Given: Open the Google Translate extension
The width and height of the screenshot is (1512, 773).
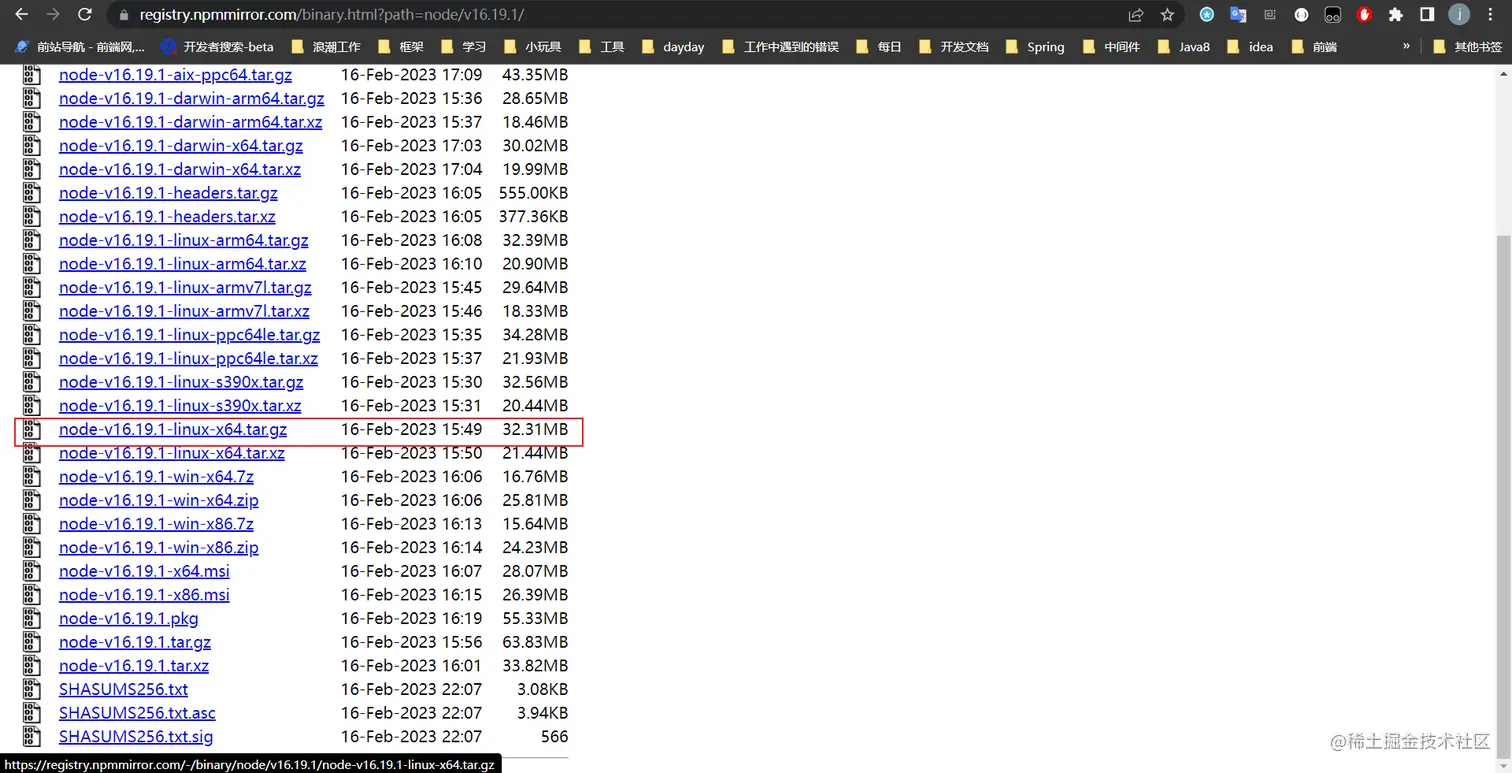Looking at the screenshot, I should [1238, 15].
